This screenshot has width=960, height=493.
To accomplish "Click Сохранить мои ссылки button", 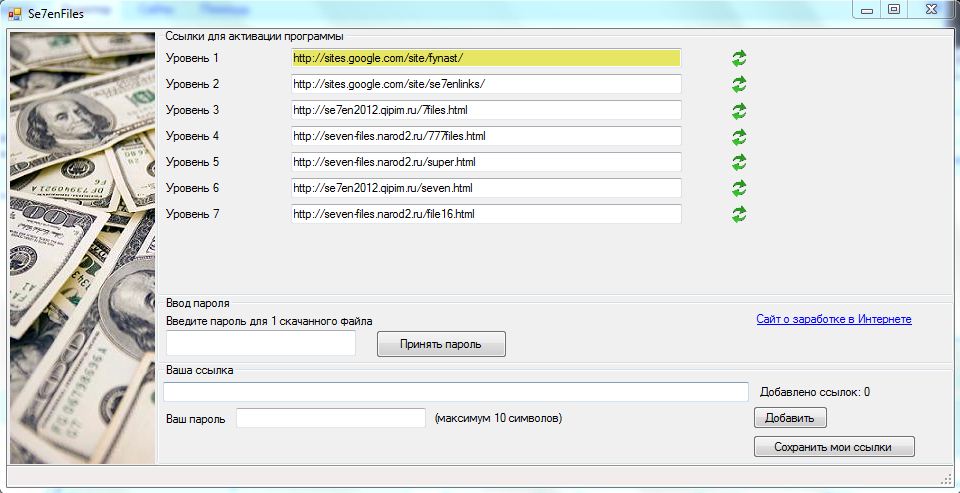I will coord(834,446).
